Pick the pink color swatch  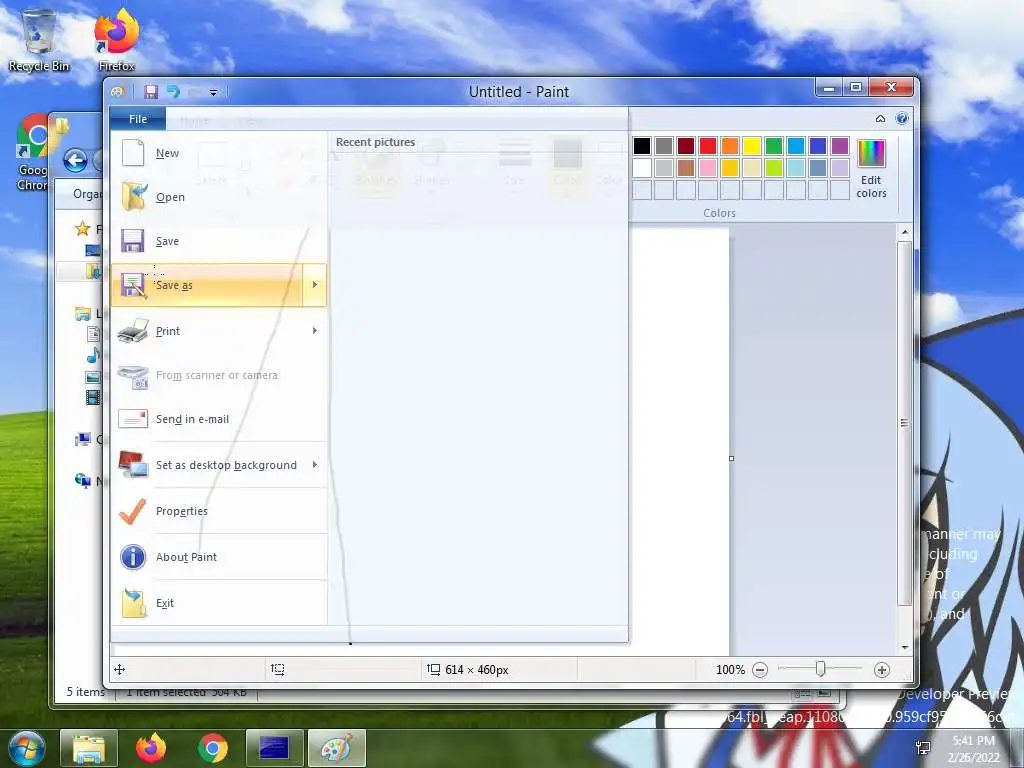click(708, 168)
